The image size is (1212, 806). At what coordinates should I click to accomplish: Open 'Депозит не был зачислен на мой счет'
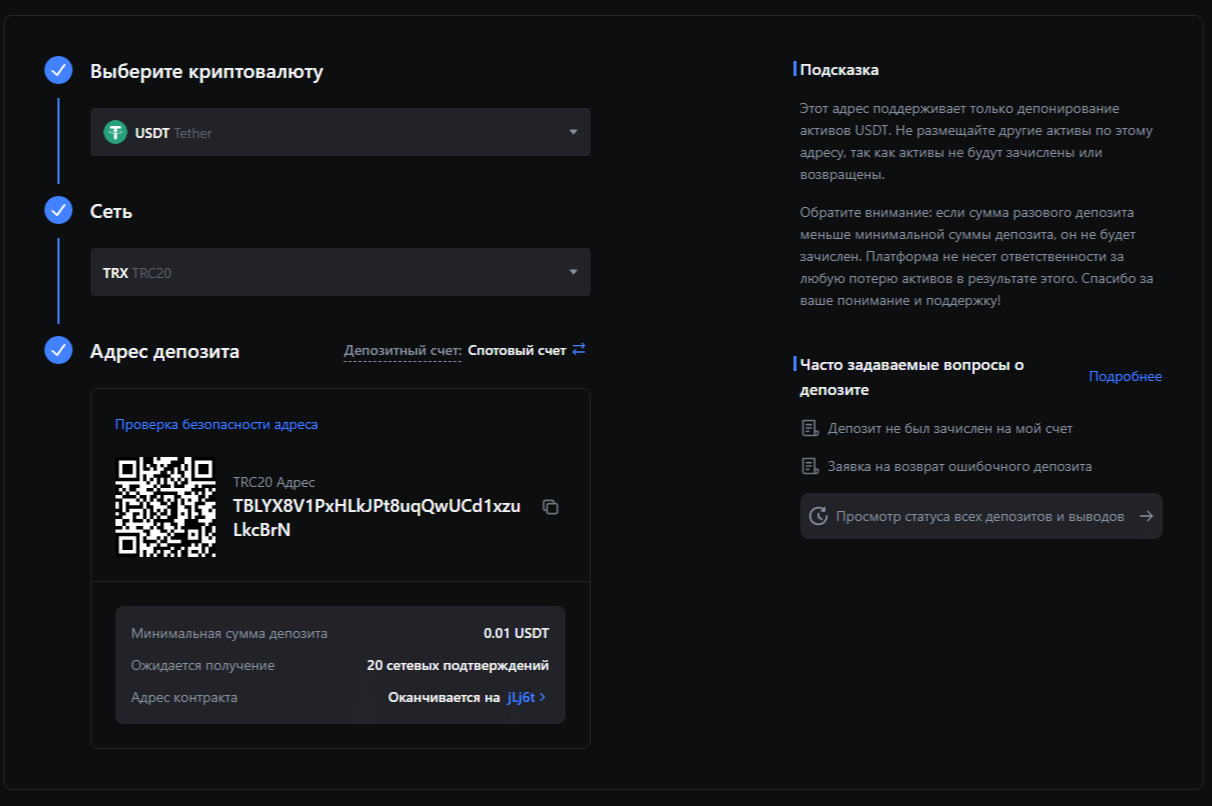[949, 428]
